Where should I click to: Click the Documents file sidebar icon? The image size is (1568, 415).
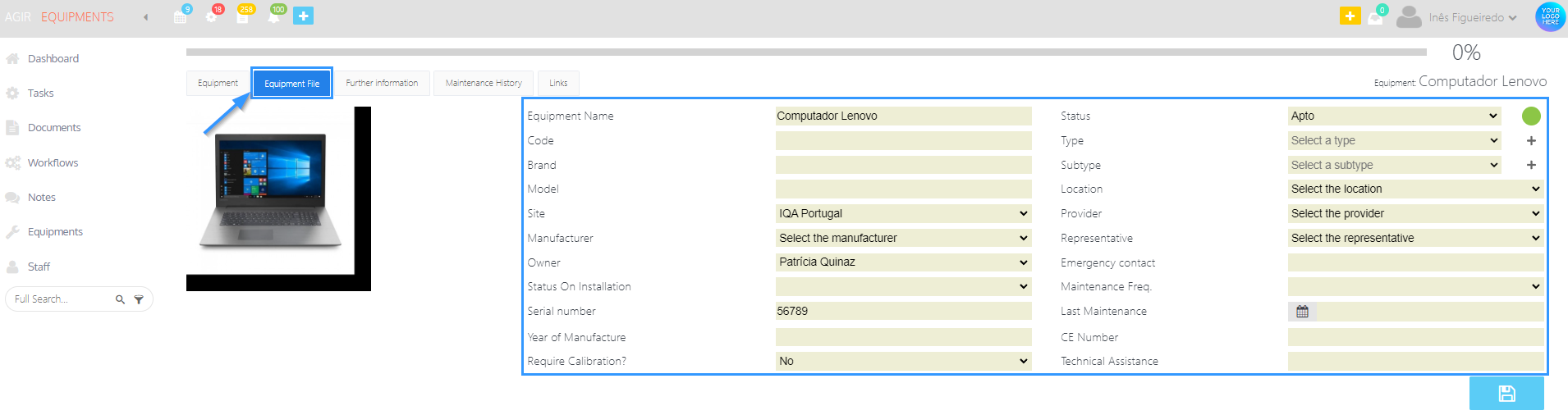(x=12, y=128)
